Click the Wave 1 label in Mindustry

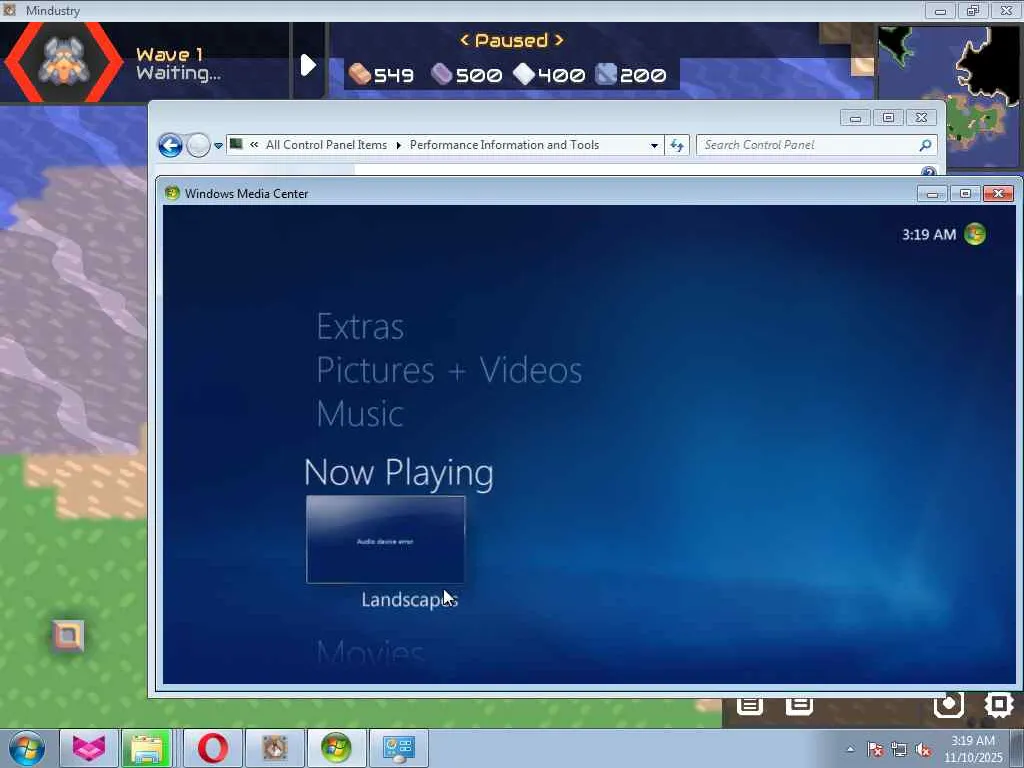[x=170, y=54]
